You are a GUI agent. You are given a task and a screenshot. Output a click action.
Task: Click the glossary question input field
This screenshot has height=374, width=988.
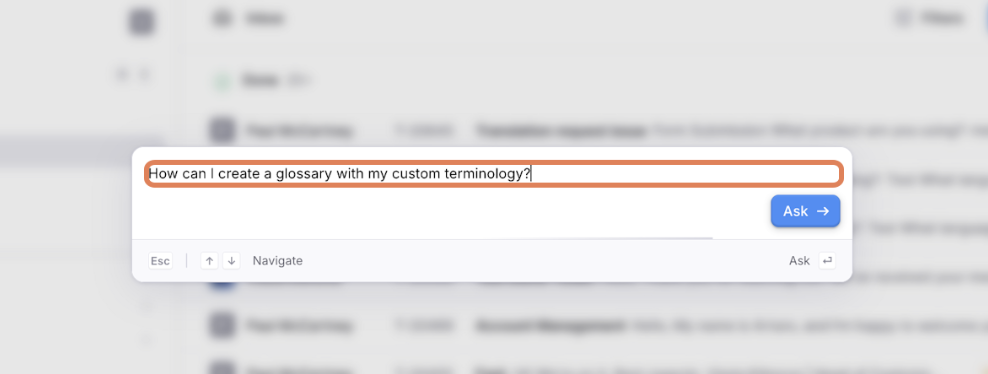tap(493, 174)
